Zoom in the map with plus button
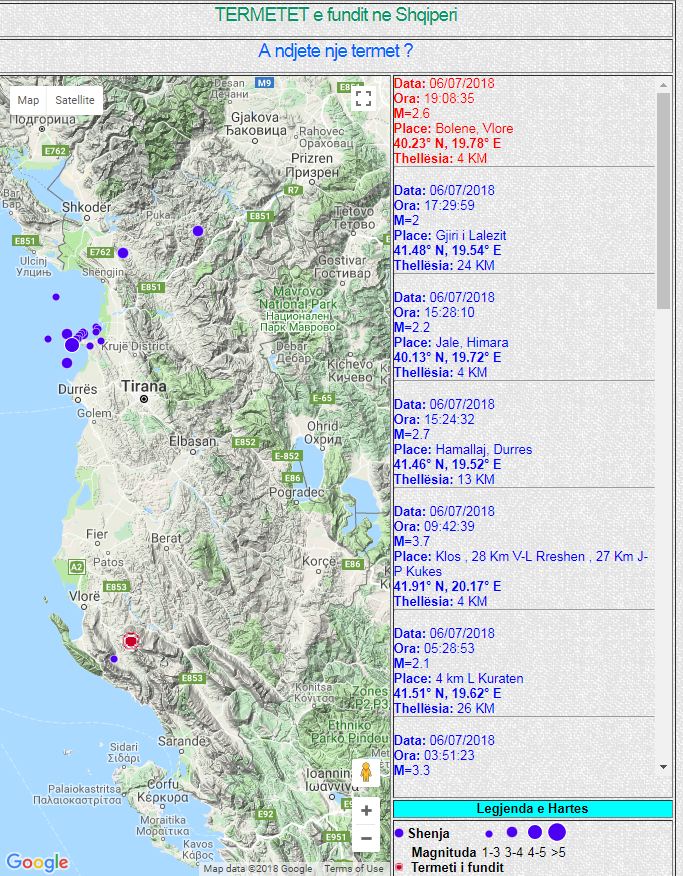 click(x=366, y=810)
